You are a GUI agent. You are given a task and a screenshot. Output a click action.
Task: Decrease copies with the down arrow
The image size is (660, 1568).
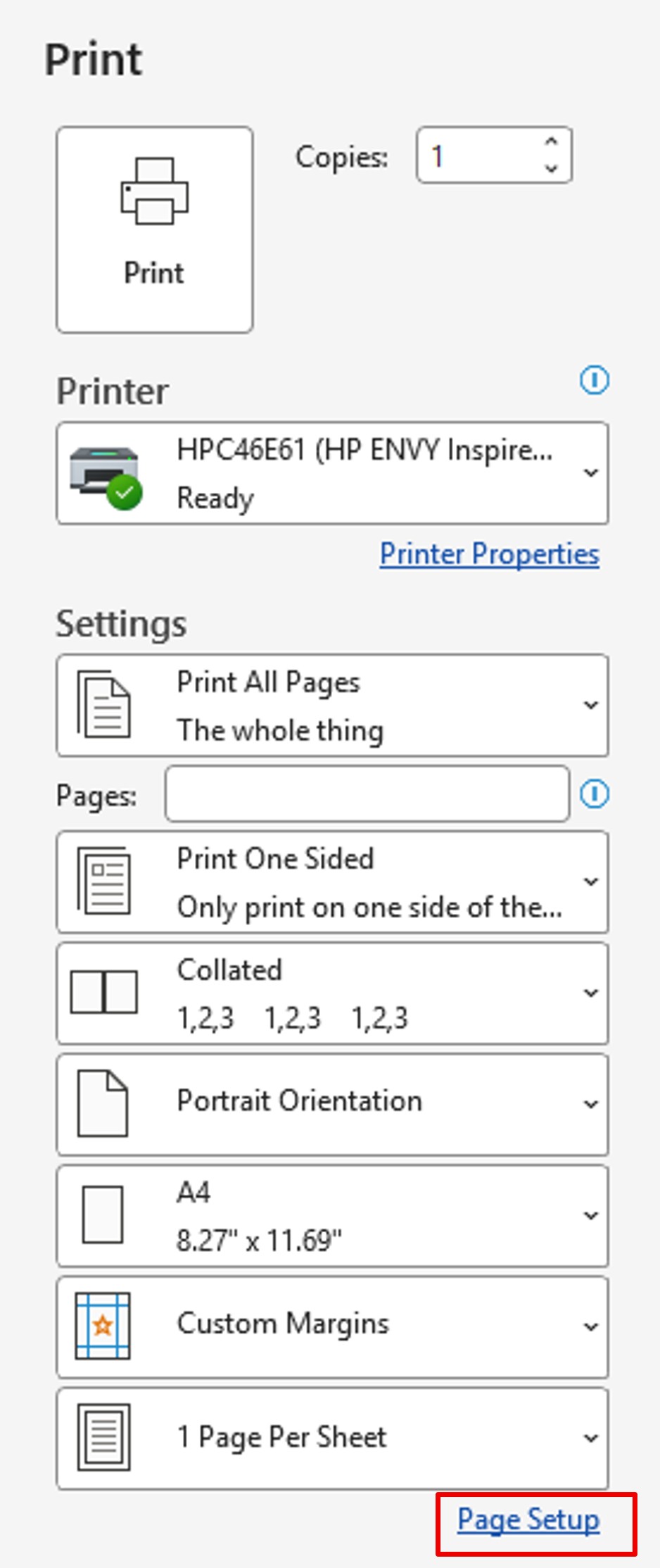(x=552, y=168)
